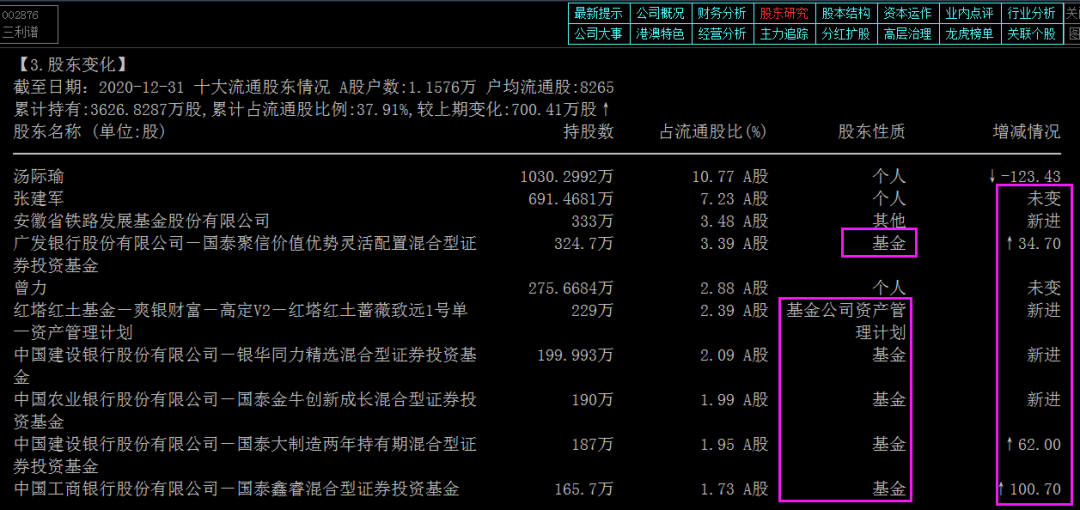Click the 截至日期 2020-12-31 date text
The height and width of the screenshot is (510, 1080).
pos(100,88)
